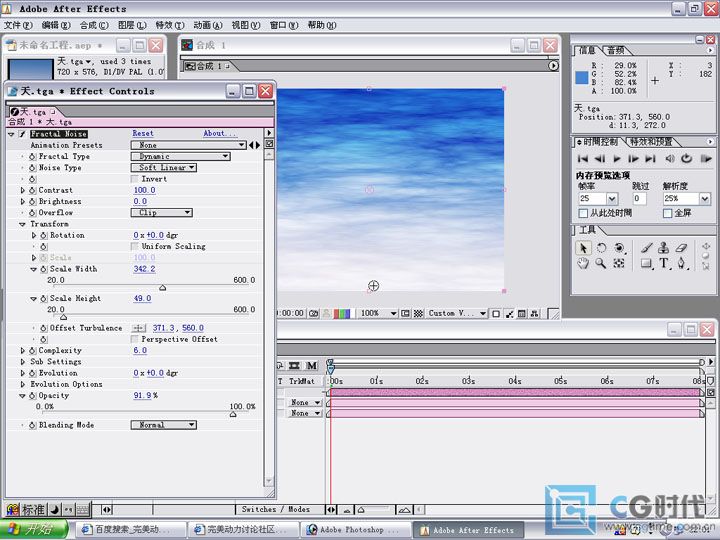
Task: Switch to the 特效和预置 tab
Action: pos(651,142)
